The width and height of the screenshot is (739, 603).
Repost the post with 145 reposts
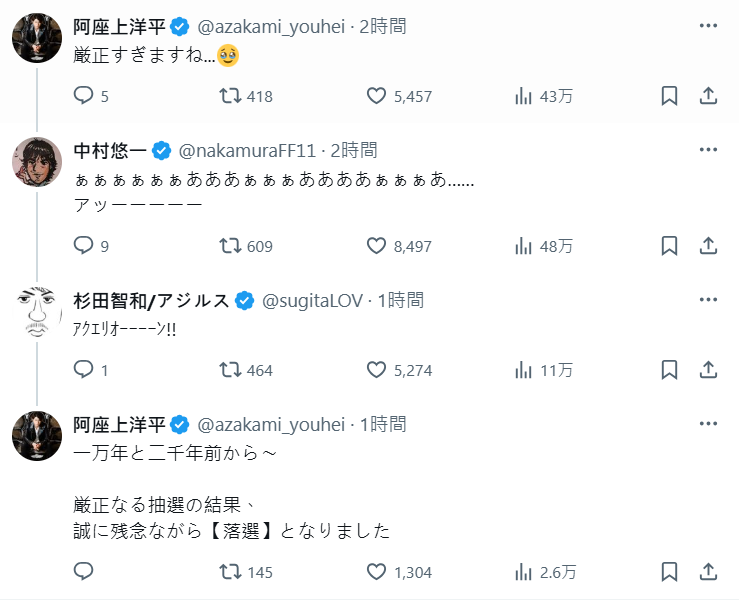click(230, 572)
